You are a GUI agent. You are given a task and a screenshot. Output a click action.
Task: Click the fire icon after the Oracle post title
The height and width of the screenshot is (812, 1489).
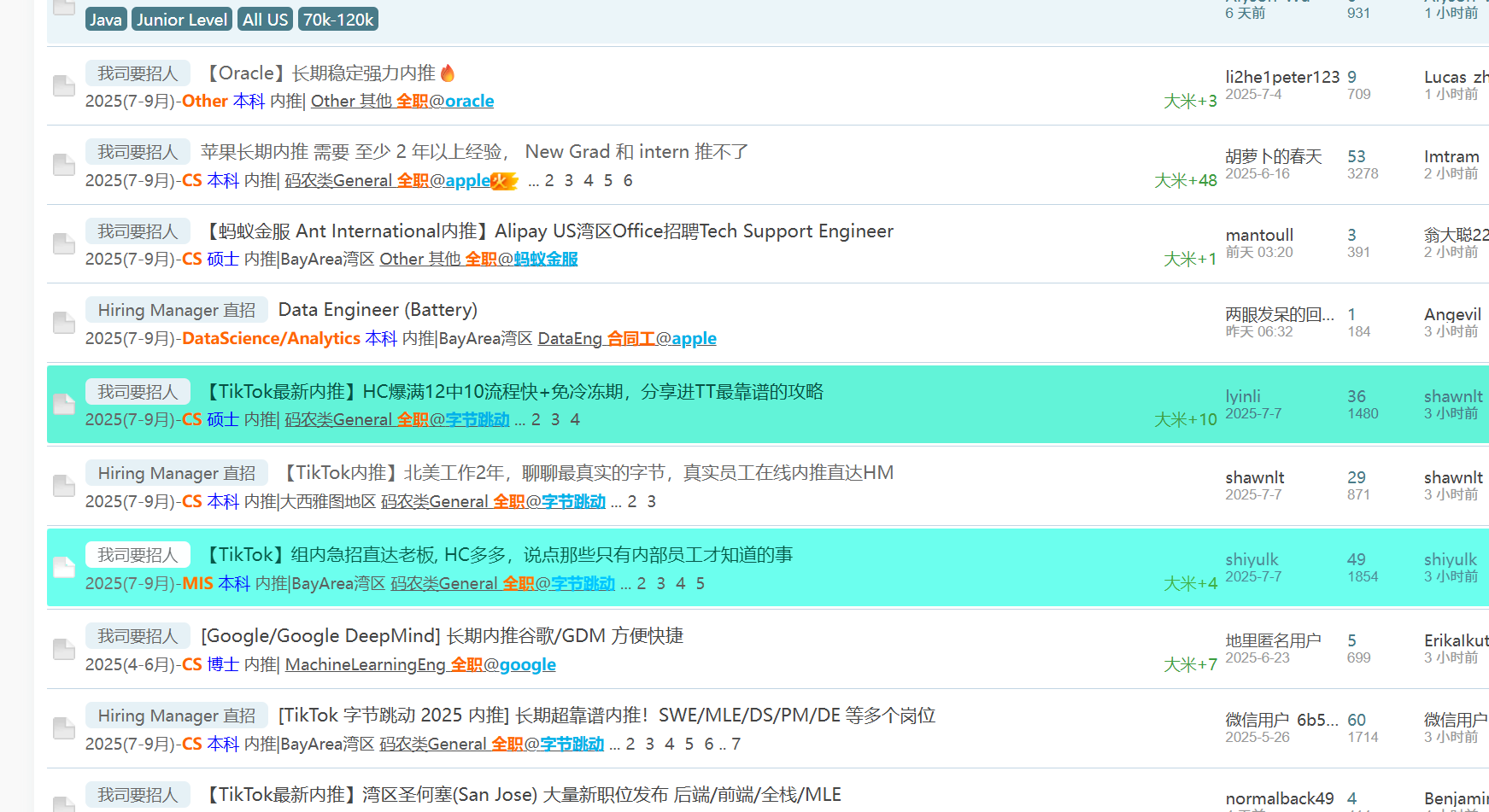(x=448, y=73)
